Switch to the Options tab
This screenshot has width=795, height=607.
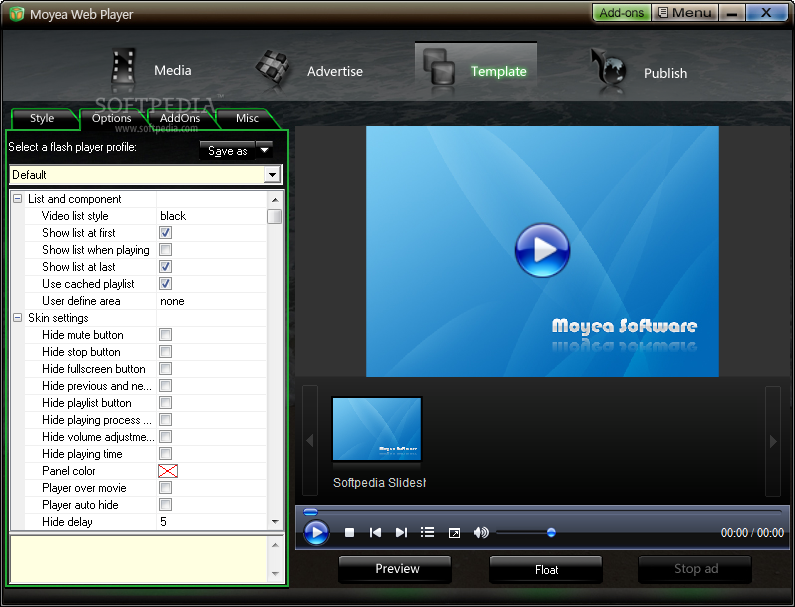pyautogui.click(x=112, y=118)
